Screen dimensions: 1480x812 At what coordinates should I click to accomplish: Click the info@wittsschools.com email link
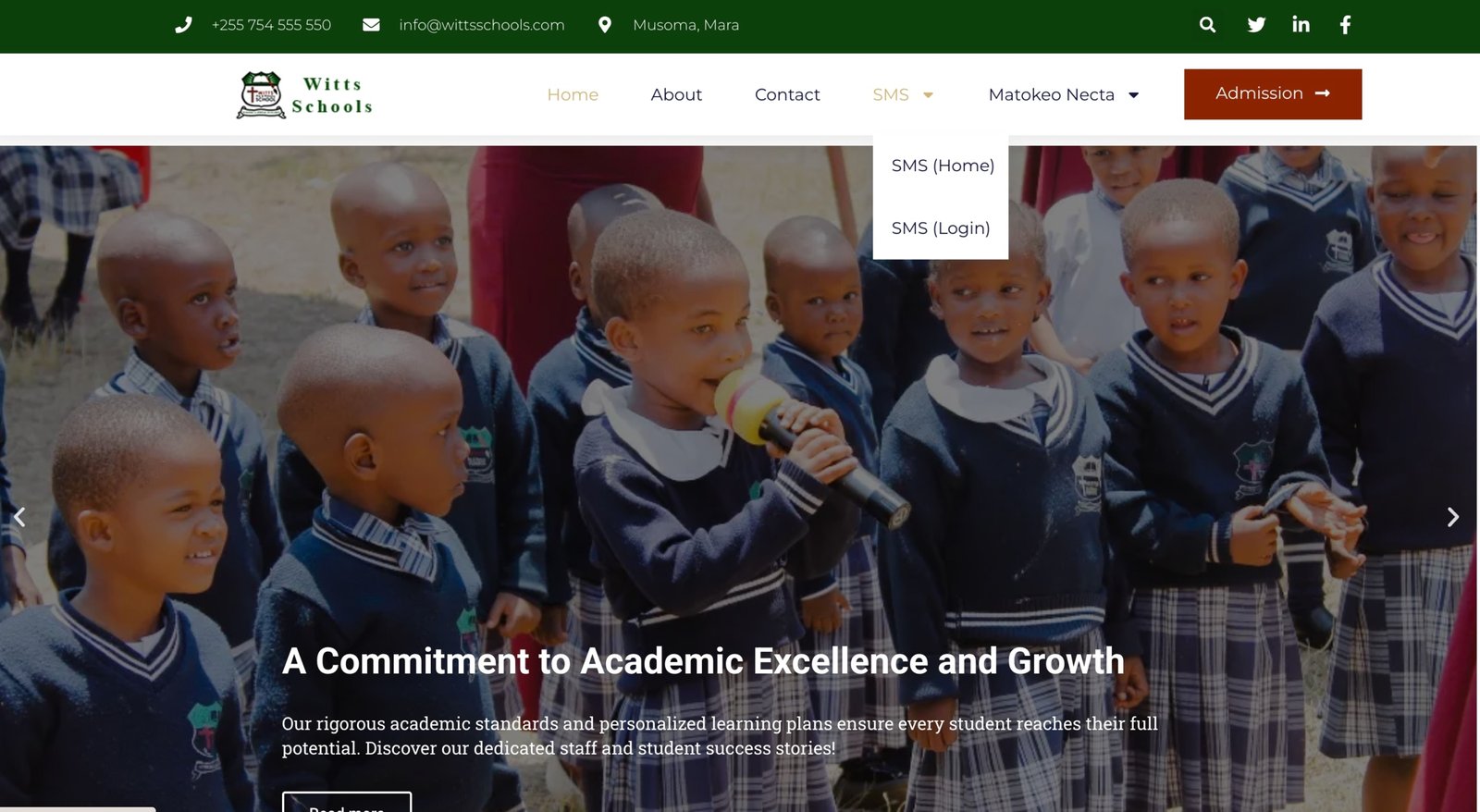(x=482, y=25)
